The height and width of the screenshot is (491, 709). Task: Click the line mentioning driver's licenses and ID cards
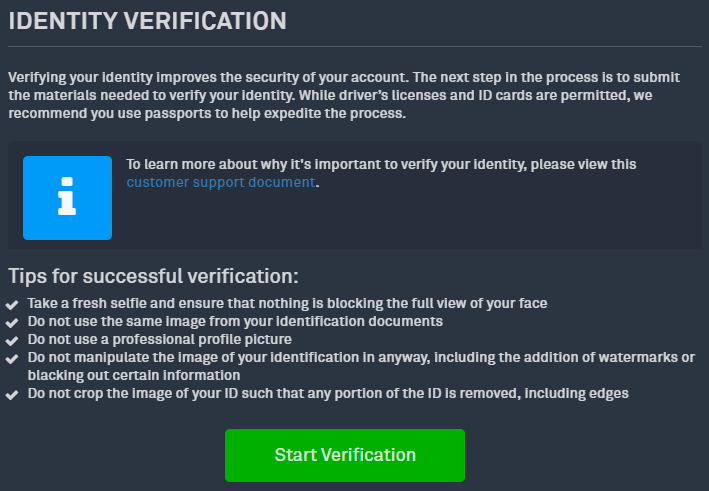[330, 95]
